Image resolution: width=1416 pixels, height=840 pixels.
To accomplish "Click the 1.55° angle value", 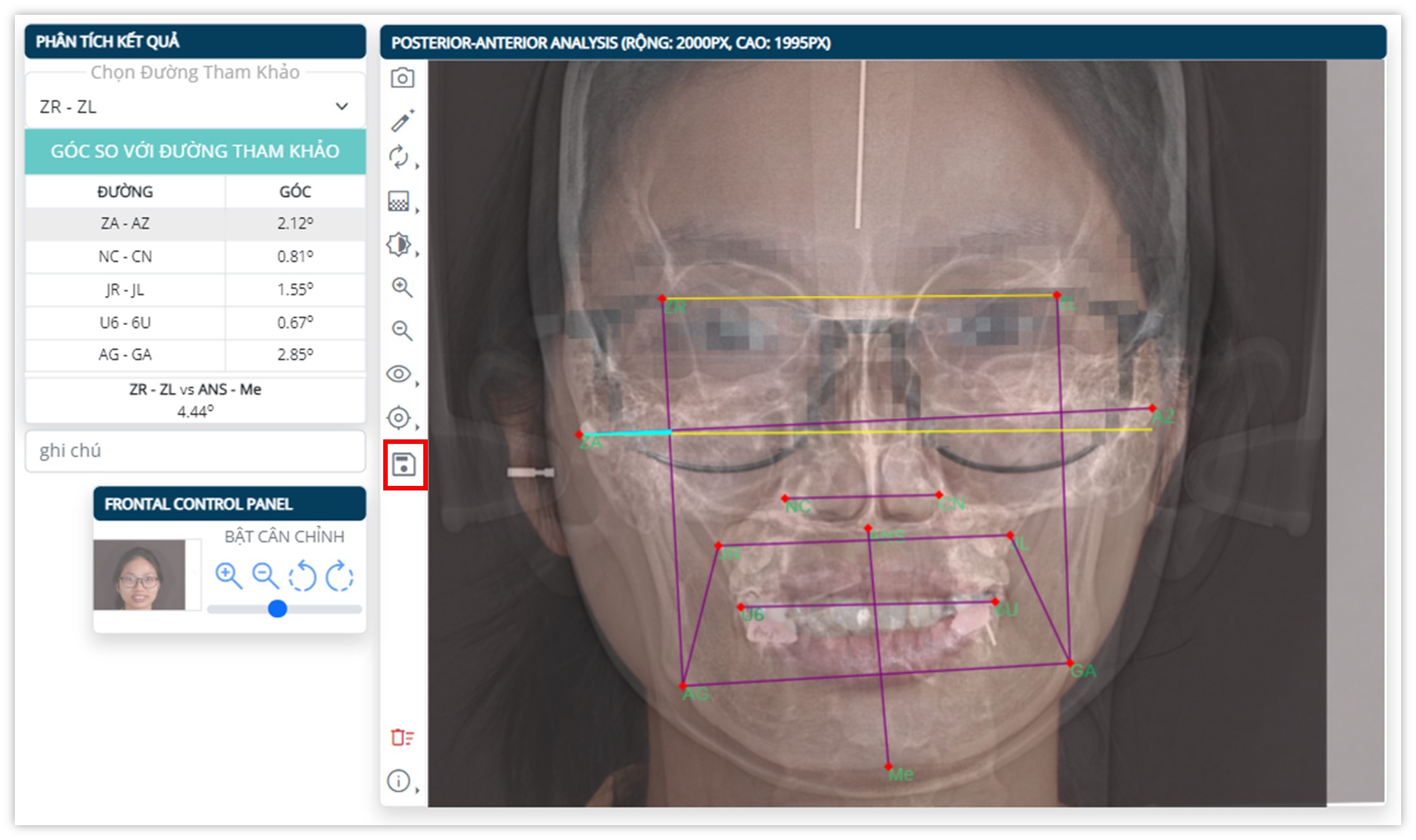I will click(295, 289).
